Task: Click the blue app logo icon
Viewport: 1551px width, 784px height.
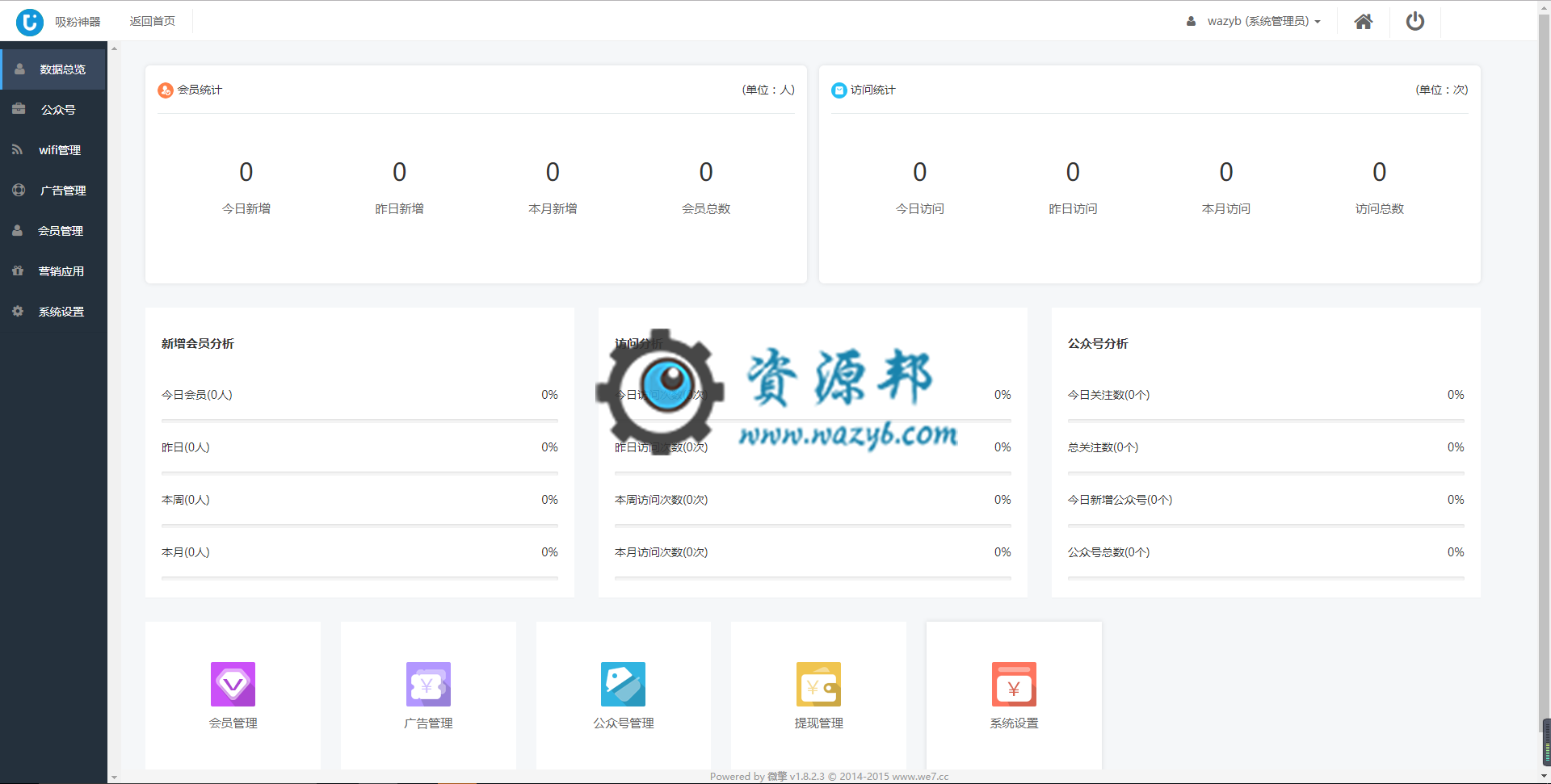Action: (x=30, y=22)
